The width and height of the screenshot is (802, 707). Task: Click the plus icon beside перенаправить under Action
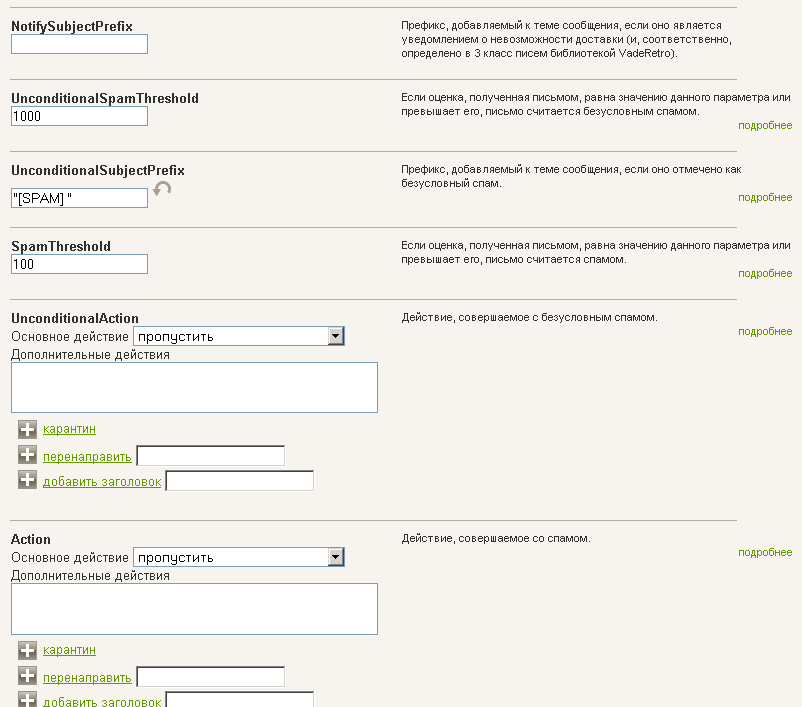(x=27, y=675)
